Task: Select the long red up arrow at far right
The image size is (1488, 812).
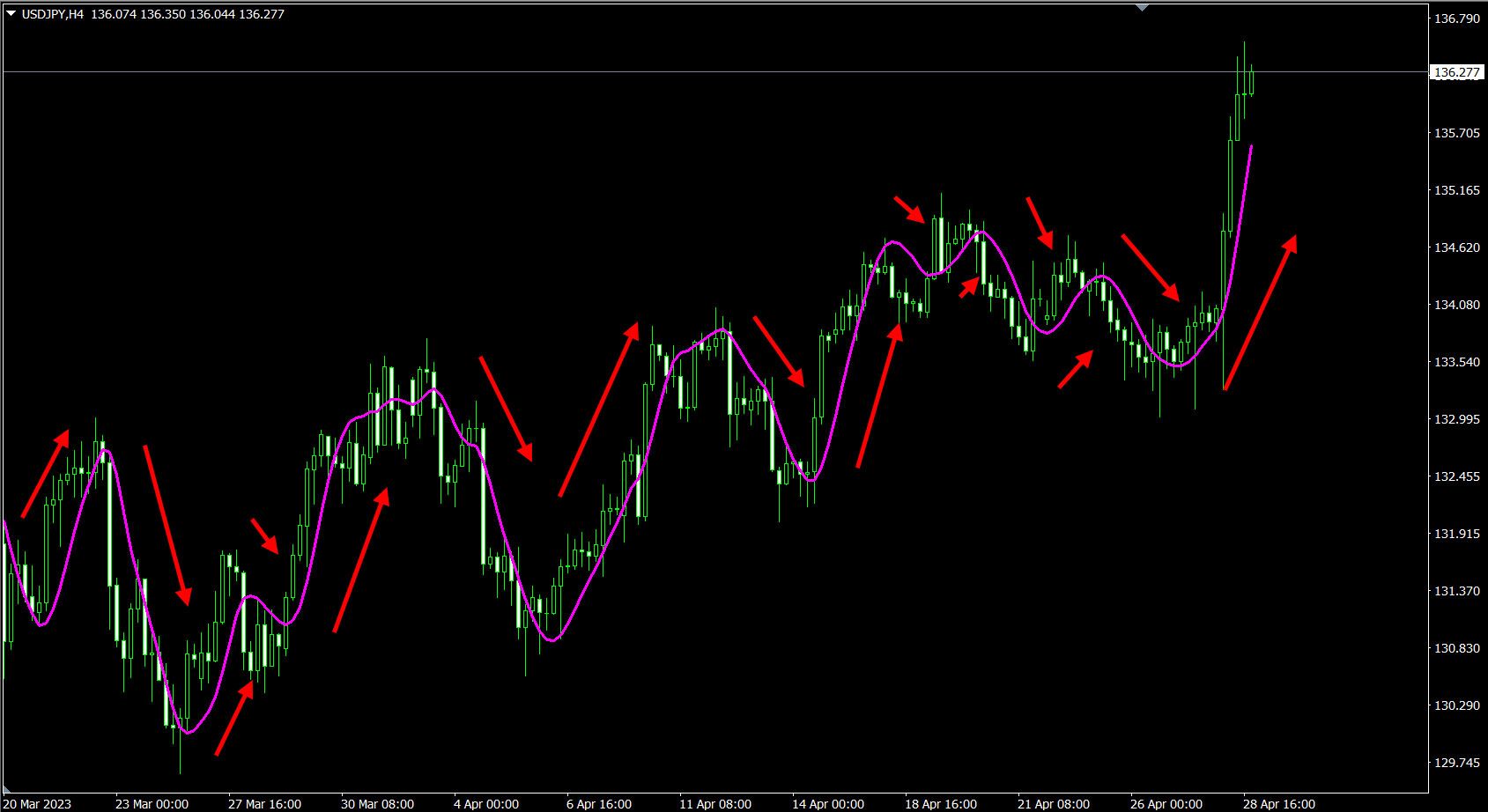Action: [x=1260, y=312]
